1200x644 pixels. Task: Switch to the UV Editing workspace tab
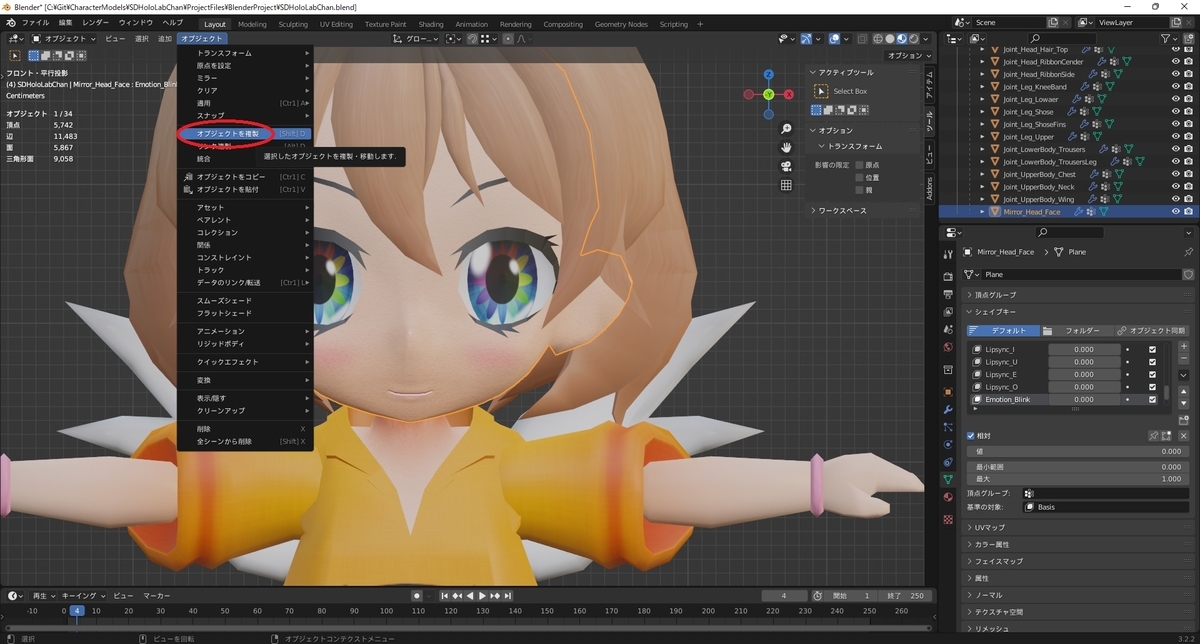336,24
